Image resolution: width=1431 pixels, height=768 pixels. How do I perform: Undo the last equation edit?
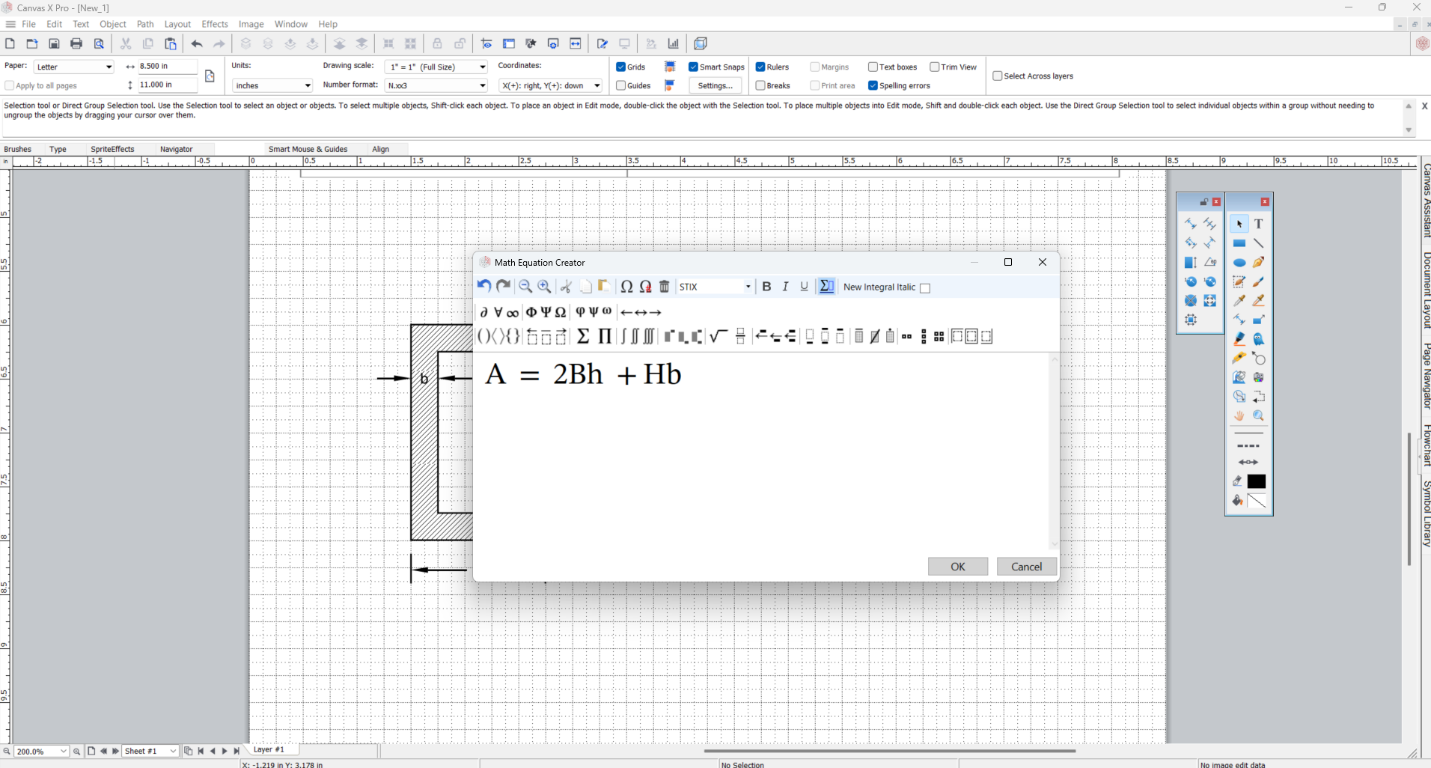click(x=483, y=286)
